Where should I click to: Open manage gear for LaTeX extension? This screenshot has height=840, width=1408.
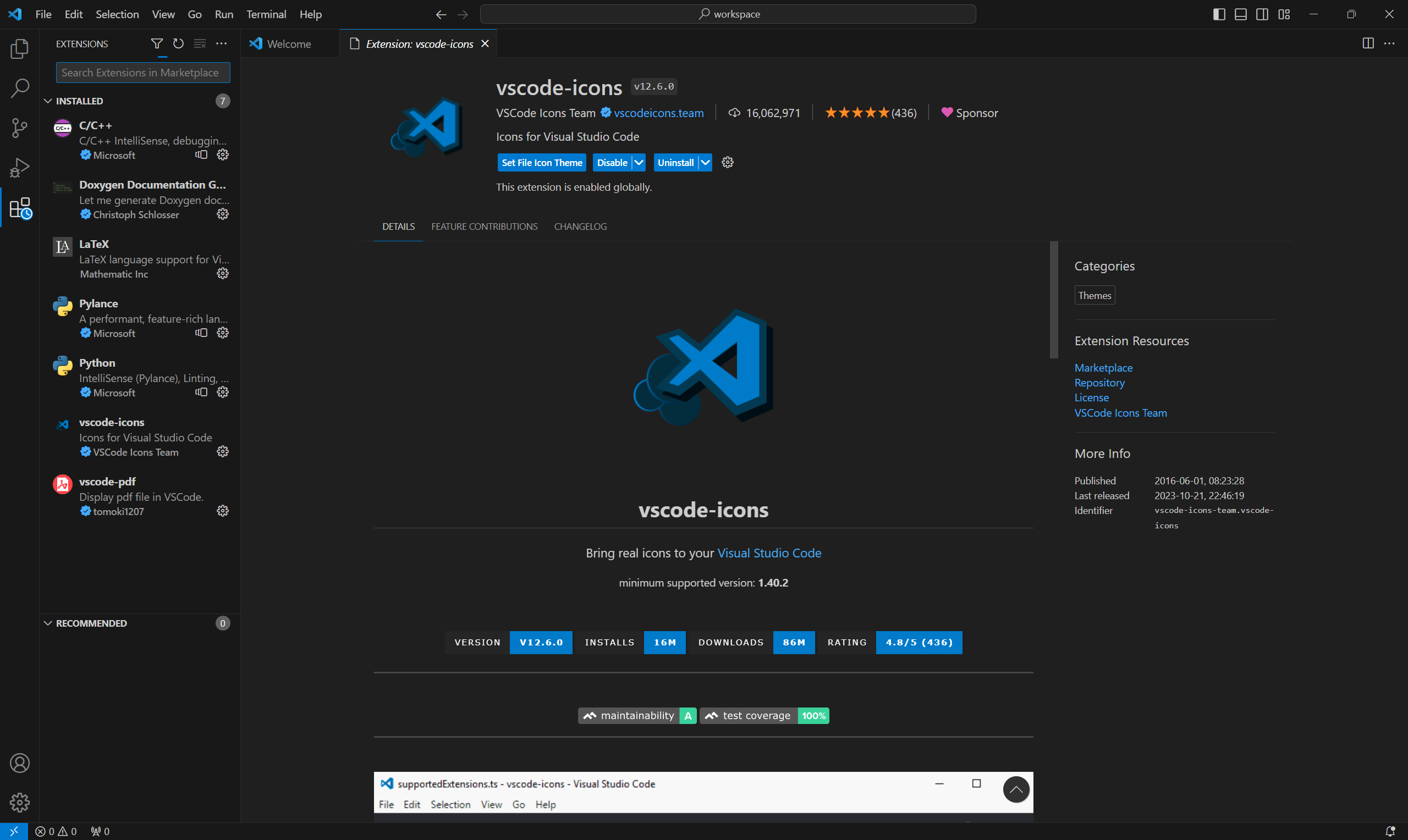coord(223,273)
